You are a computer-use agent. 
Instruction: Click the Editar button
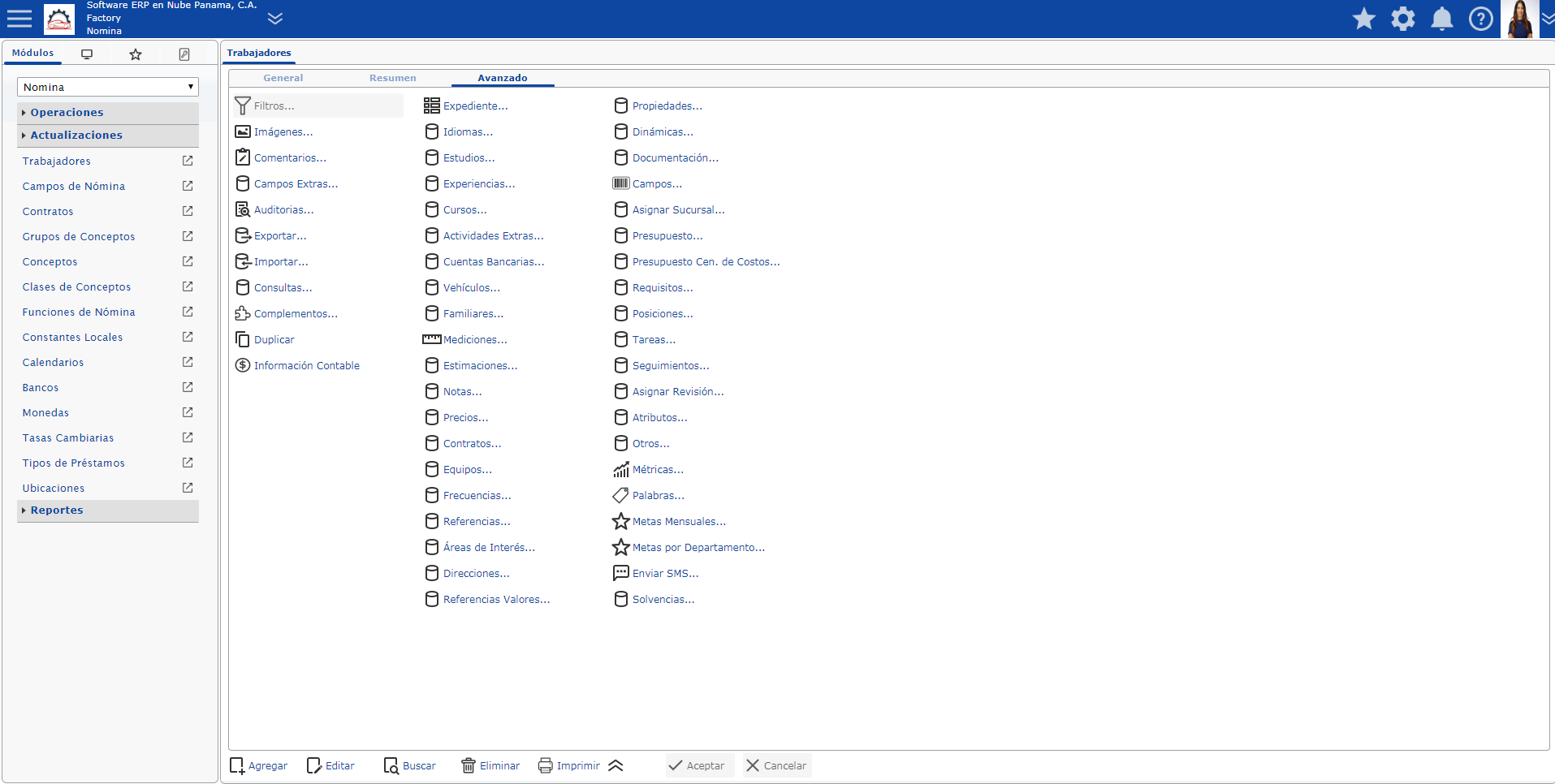coord(330,765)
